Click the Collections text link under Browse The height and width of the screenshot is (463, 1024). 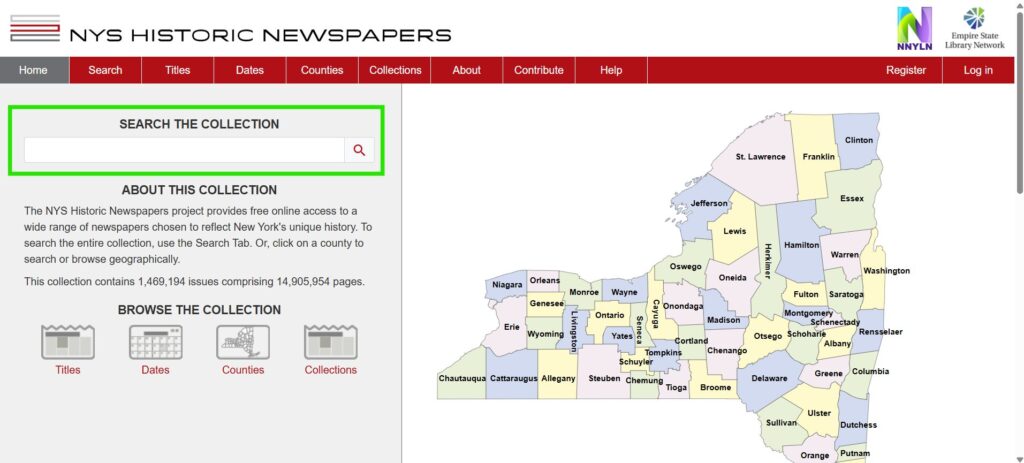(x=330, y=370)
